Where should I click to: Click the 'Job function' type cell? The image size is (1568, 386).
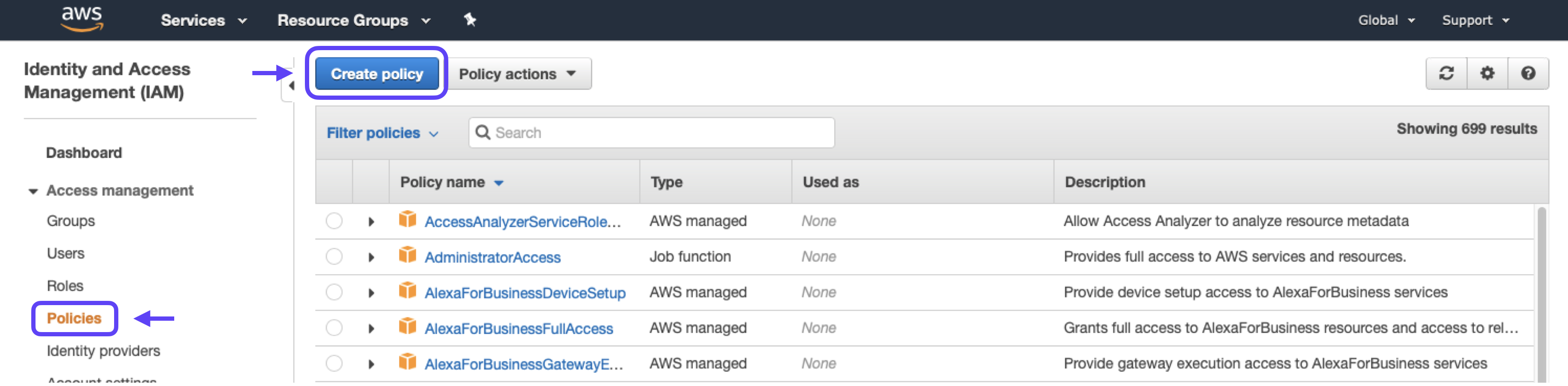(x=690, y=256)
